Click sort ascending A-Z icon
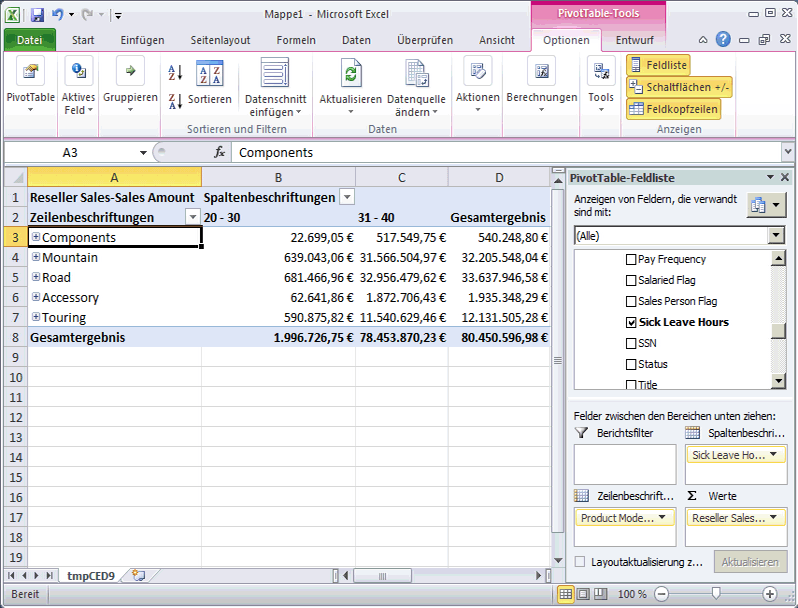Screen dimensions: 798x608 click(x=175, y=73)
